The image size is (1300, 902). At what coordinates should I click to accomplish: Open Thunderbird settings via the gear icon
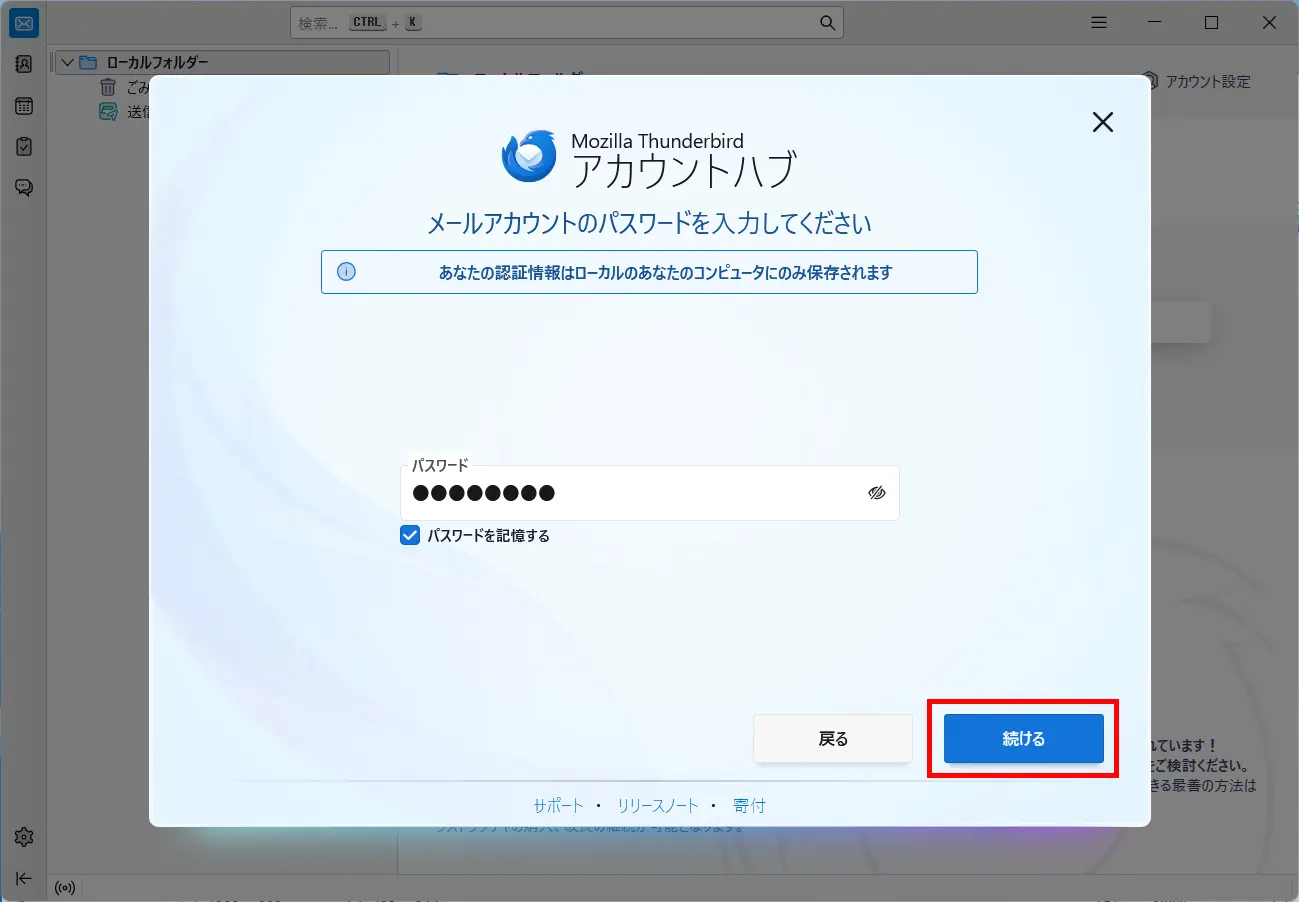tap(23, 837)
